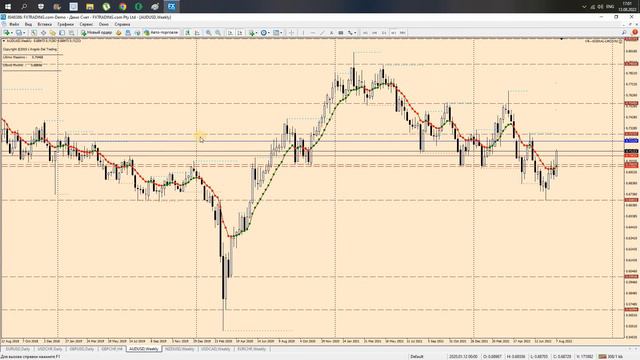This screenshot has height=360, width=640.
Task: Show the Market Watch window
Action: [x=34, y=33]
